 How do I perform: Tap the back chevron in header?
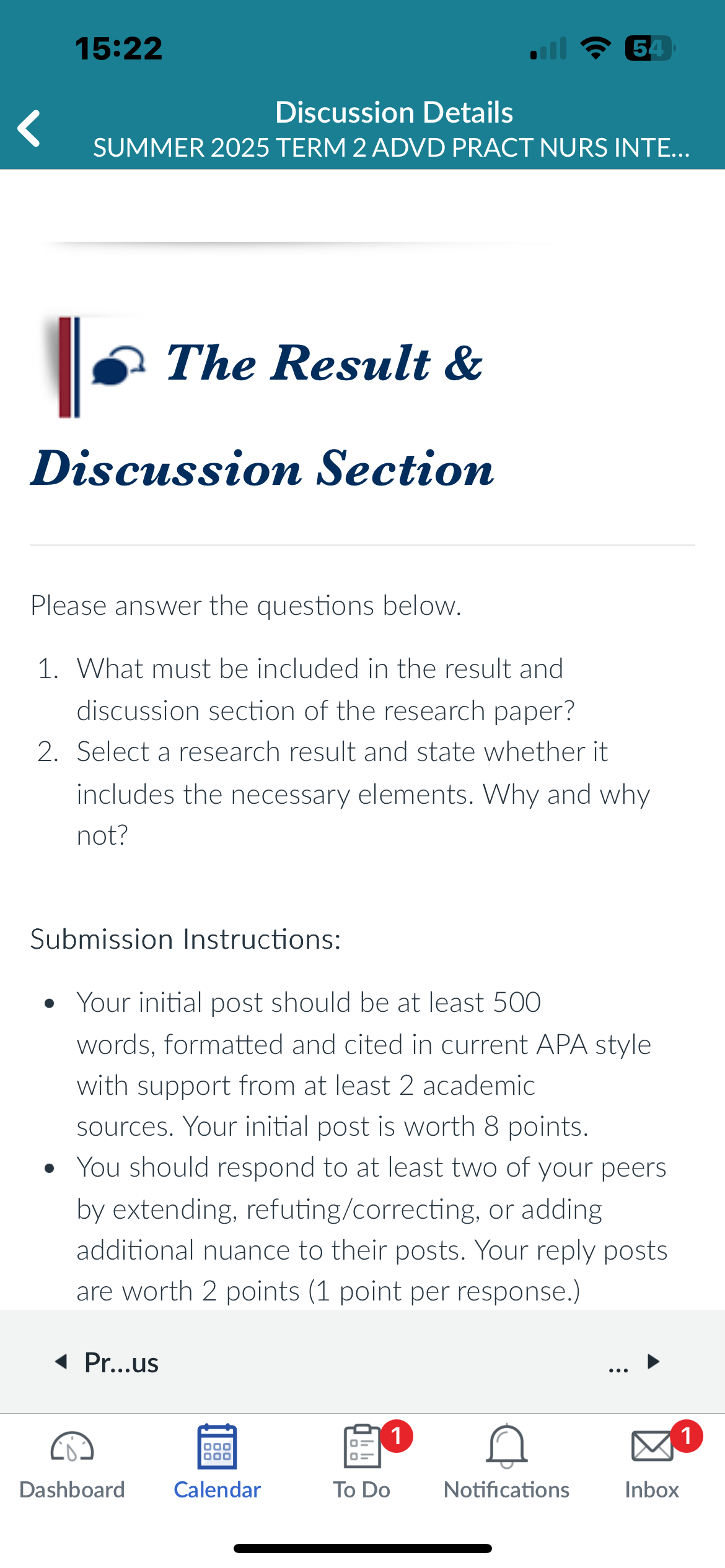(x=29, y=128)
